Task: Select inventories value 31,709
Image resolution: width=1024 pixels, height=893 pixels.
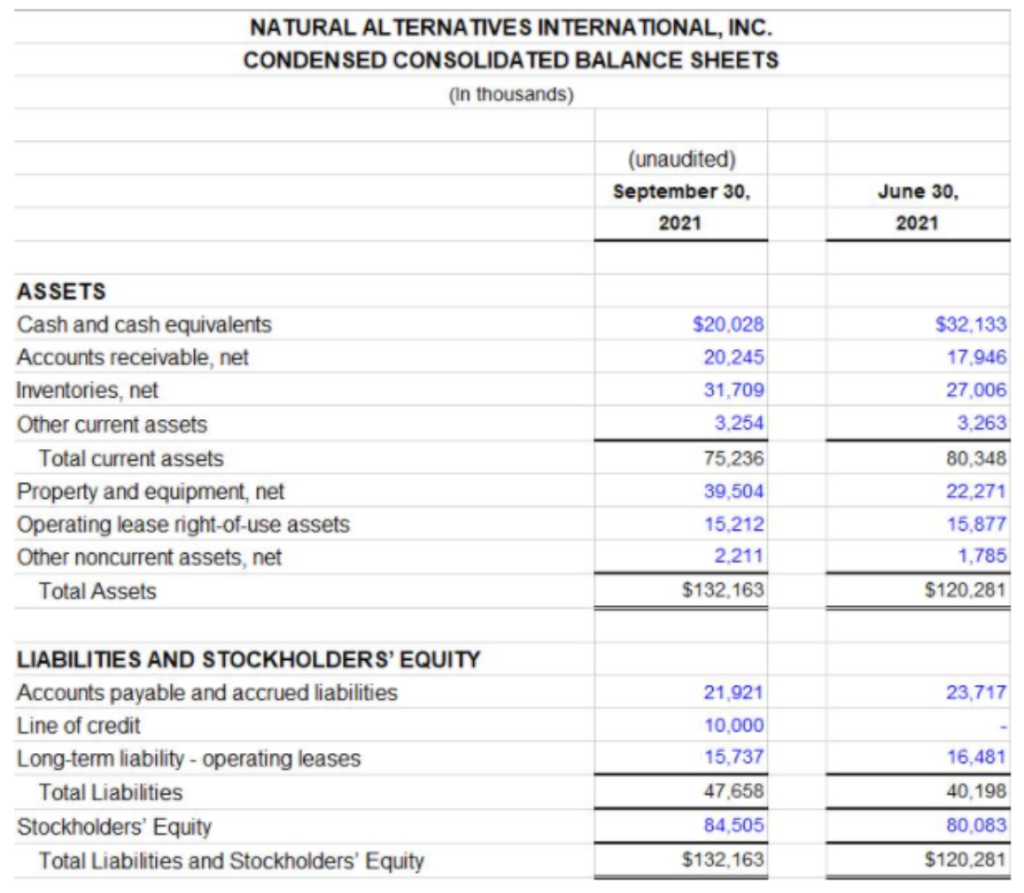Action: 733,390
